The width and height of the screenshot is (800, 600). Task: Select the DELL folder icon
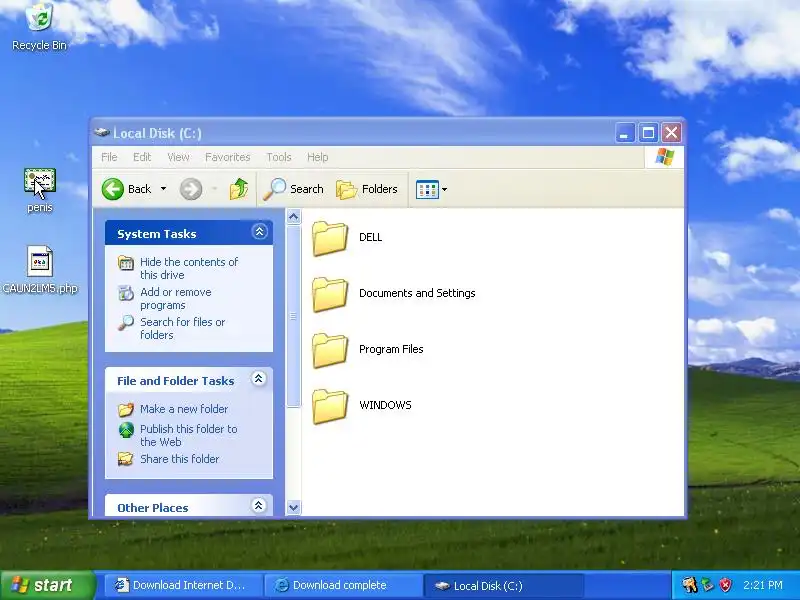[330, 238]
